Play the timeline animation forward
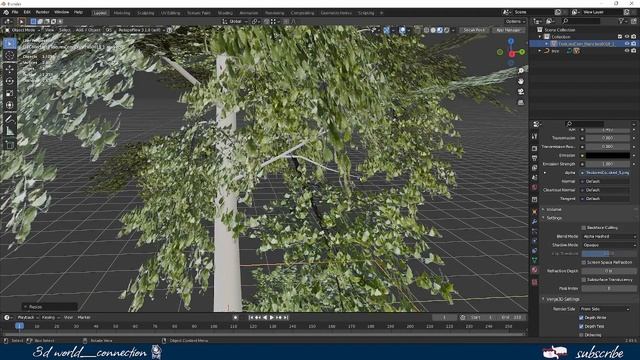This screenshot has width=640, height=360. coord(272,317)
